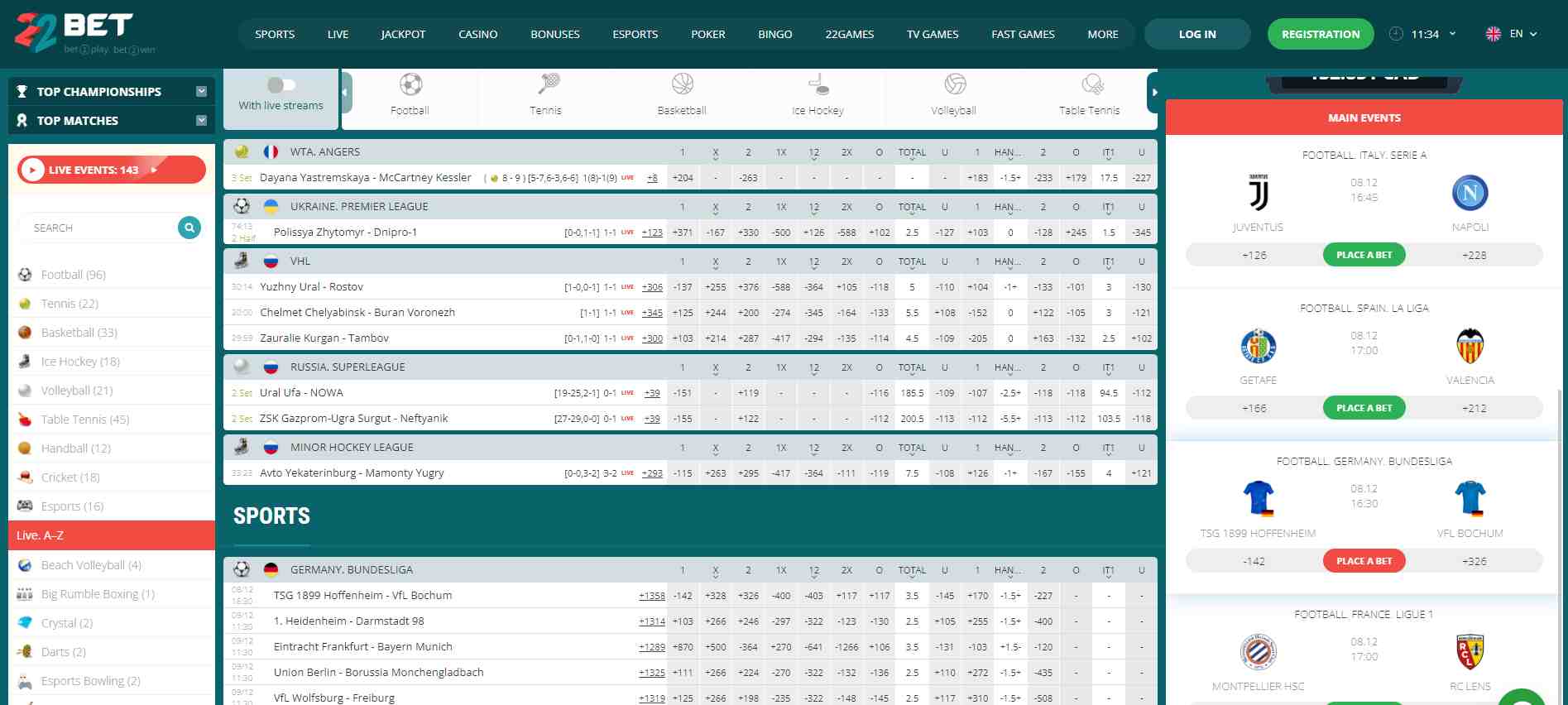This screenshot has height=705, width=1568.
Task: Open Polissya Zhytomyr - Dnipro-1 match
Action: pyautogui.click(x=345, y=233)
